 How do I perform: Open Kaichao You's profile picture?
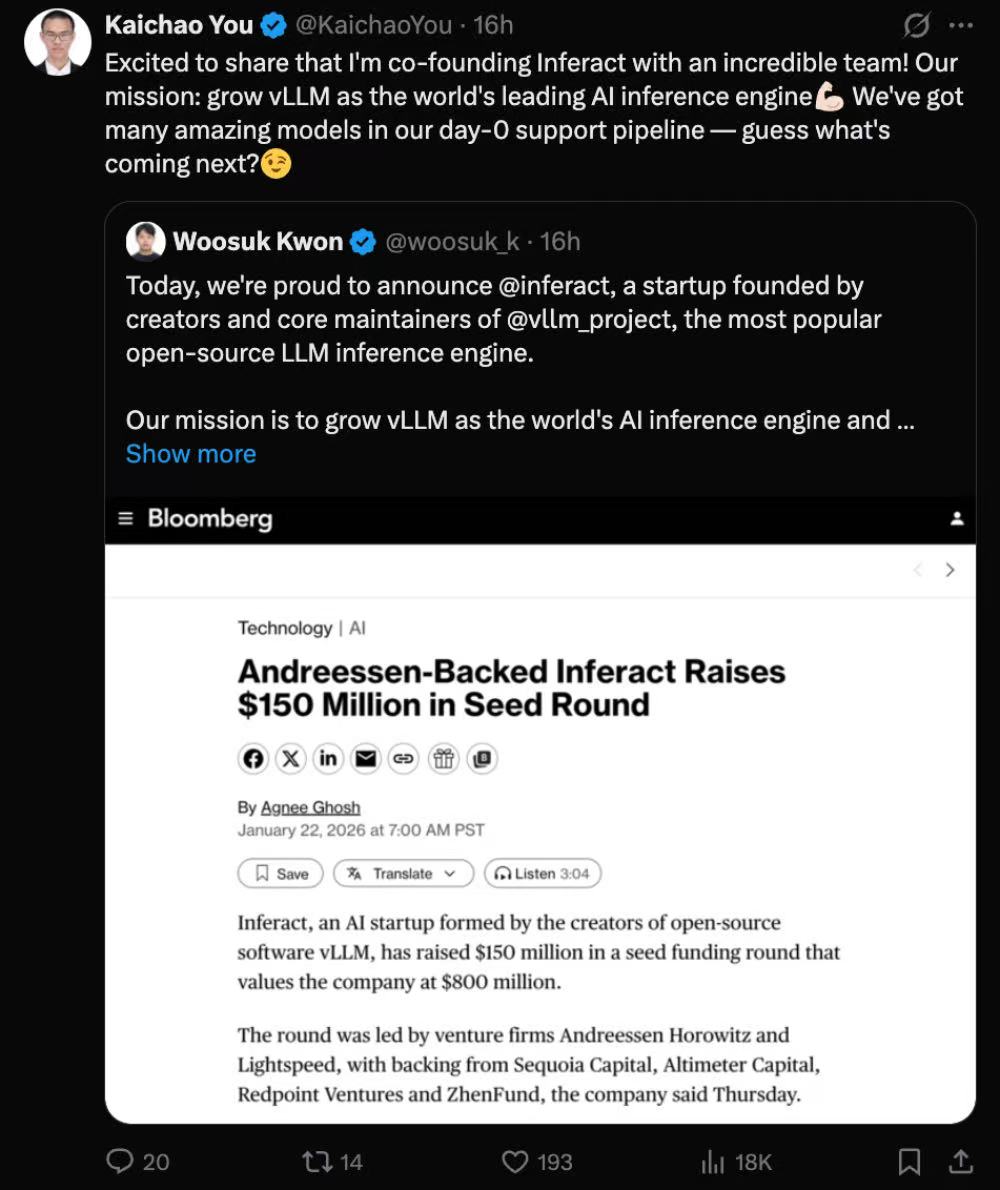(x=58, y=42)
